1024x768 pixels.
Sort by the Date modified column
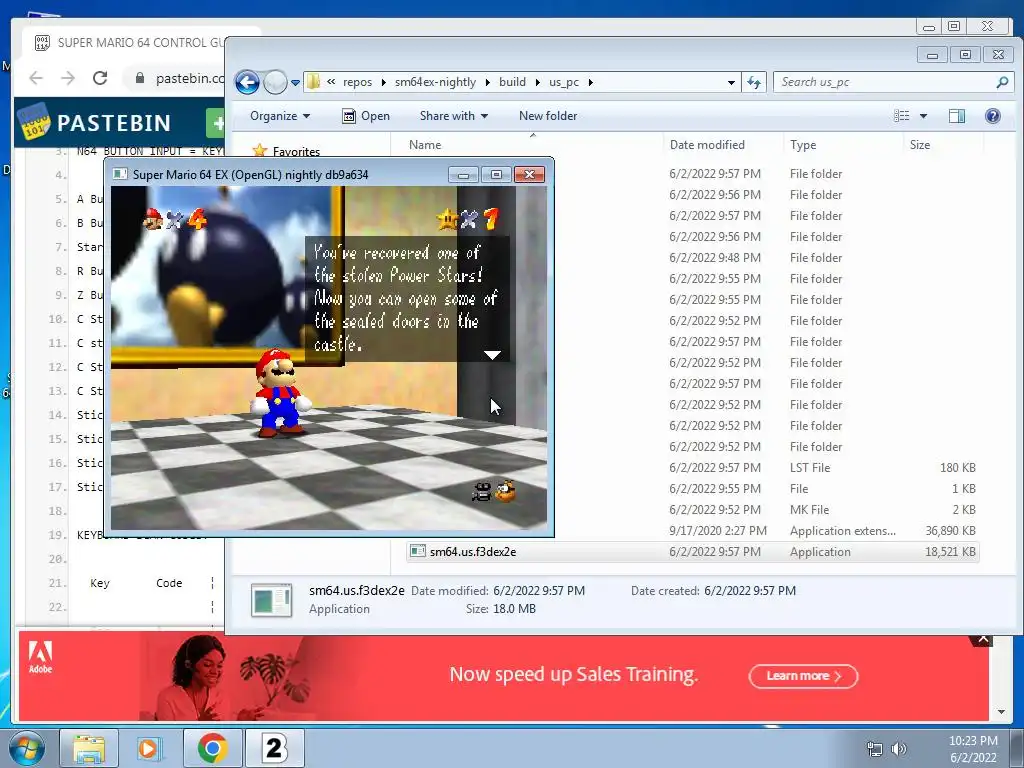[707, 145]
